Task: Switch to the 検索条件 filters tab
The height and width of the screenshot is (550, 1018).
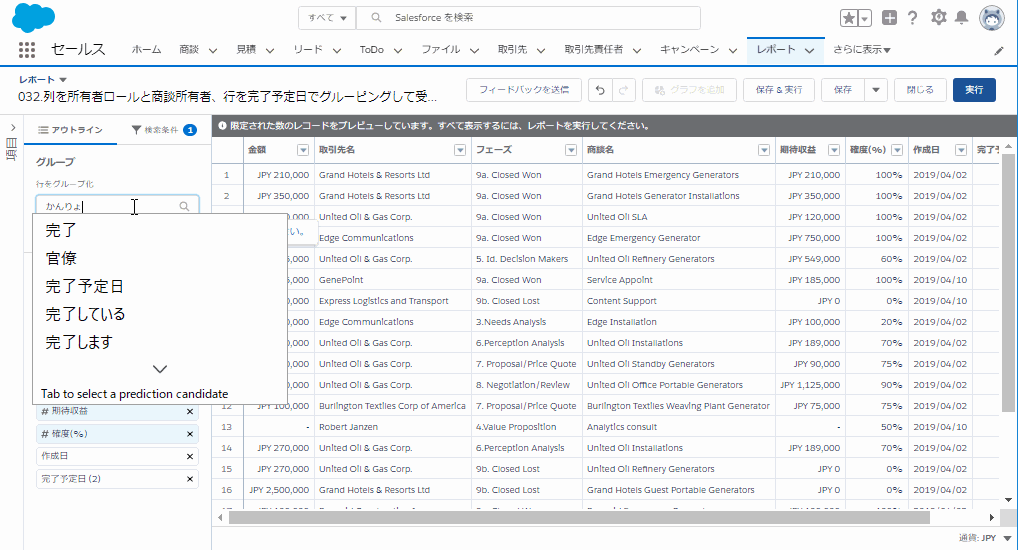Action: [x=164, y=130]
